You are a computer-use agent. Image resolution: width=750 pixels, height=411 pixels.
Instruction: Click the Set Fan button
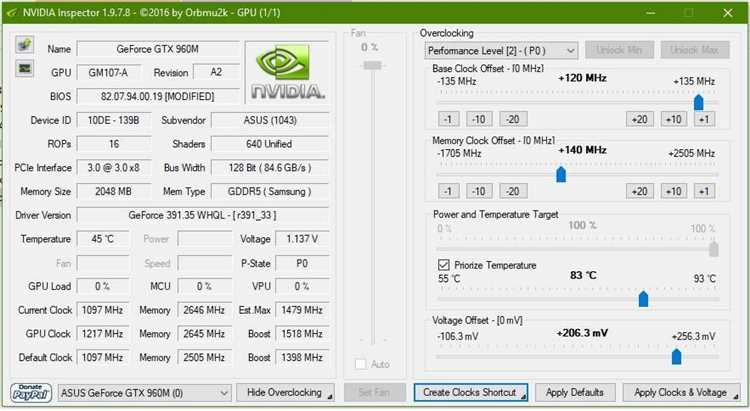click(374, 392)
